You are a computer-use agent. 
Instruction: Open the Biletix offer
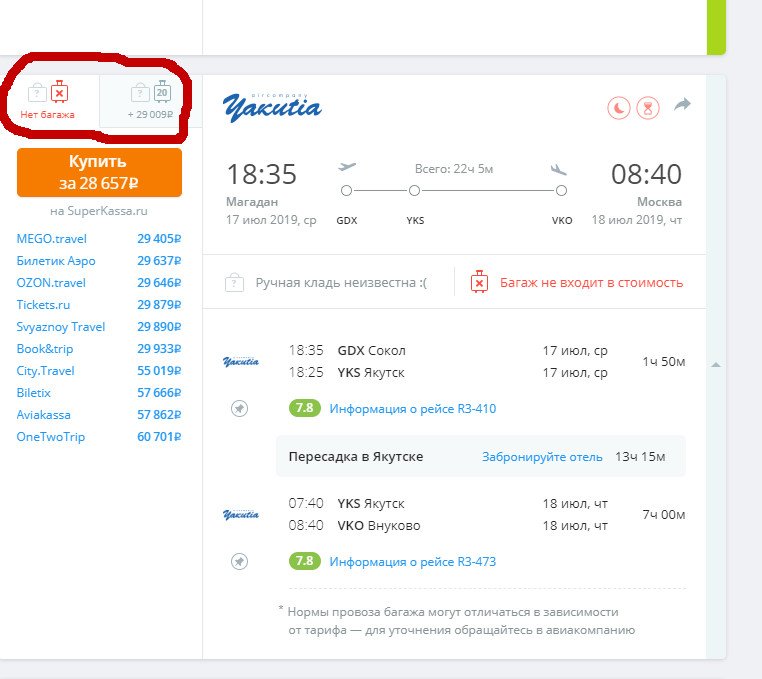pos(99,392)
